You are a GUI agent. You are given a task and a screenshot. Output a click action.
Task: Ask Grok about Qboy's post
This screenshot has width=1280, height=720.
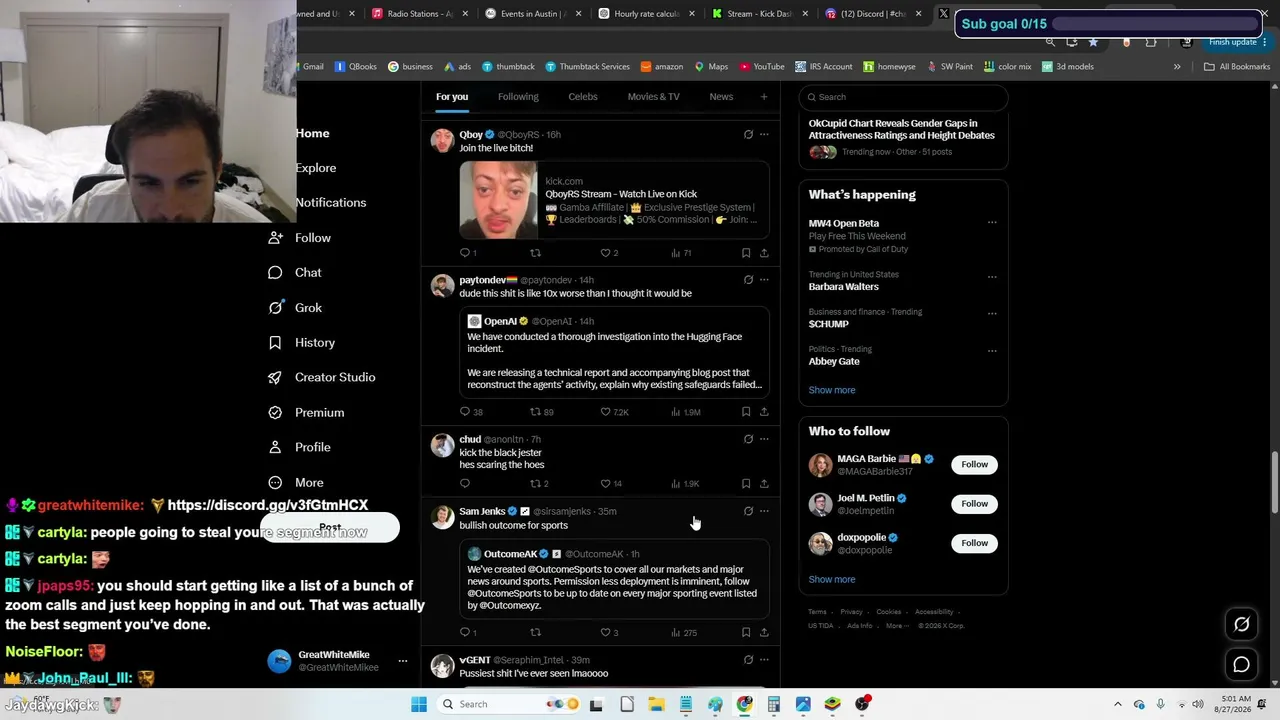pyautogui.click(x=748, y=134)
